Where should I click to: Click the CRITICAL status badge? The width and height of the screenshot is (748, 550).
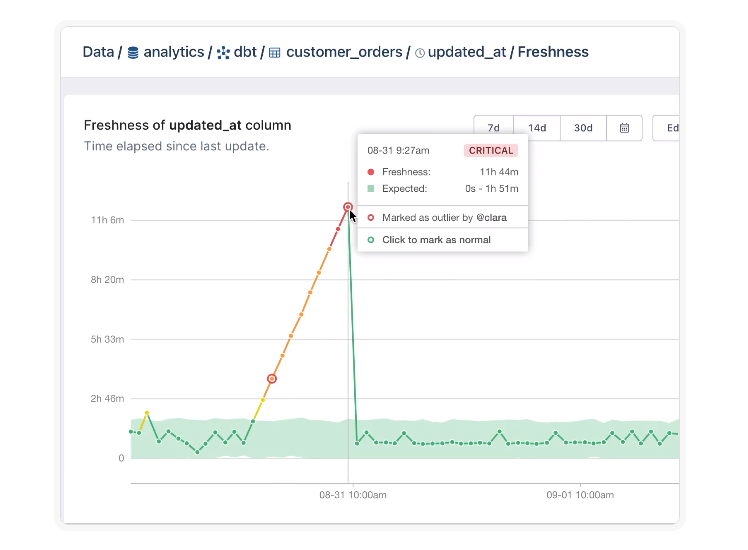coord(491,151)
